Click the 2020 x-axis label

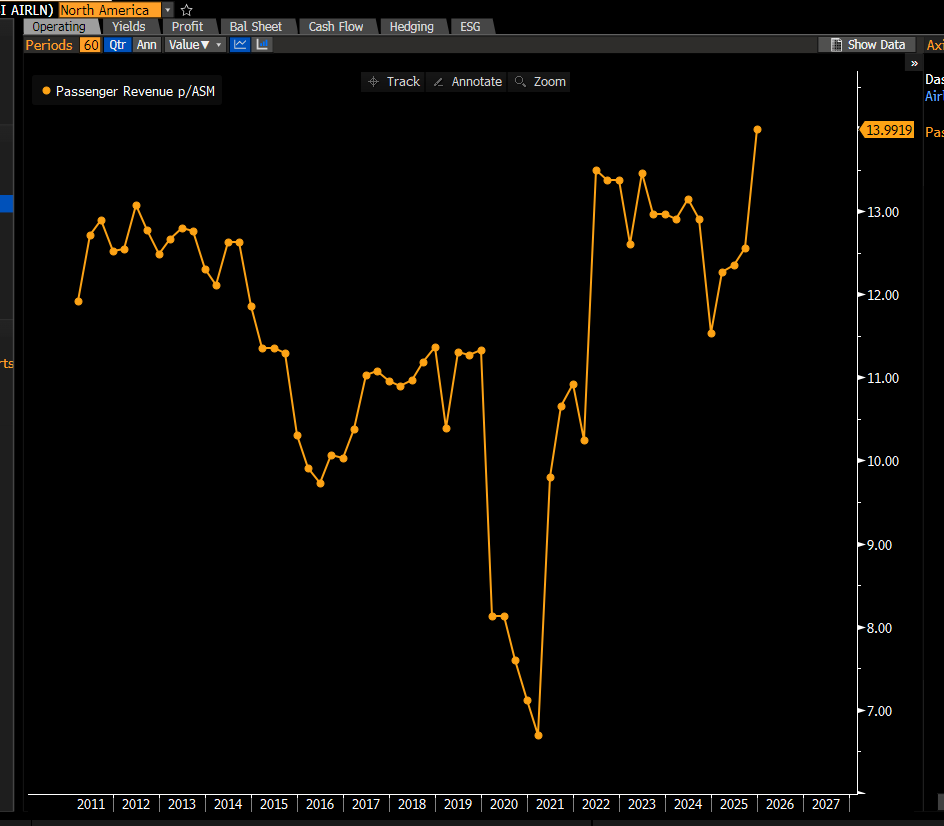(504, 804)
